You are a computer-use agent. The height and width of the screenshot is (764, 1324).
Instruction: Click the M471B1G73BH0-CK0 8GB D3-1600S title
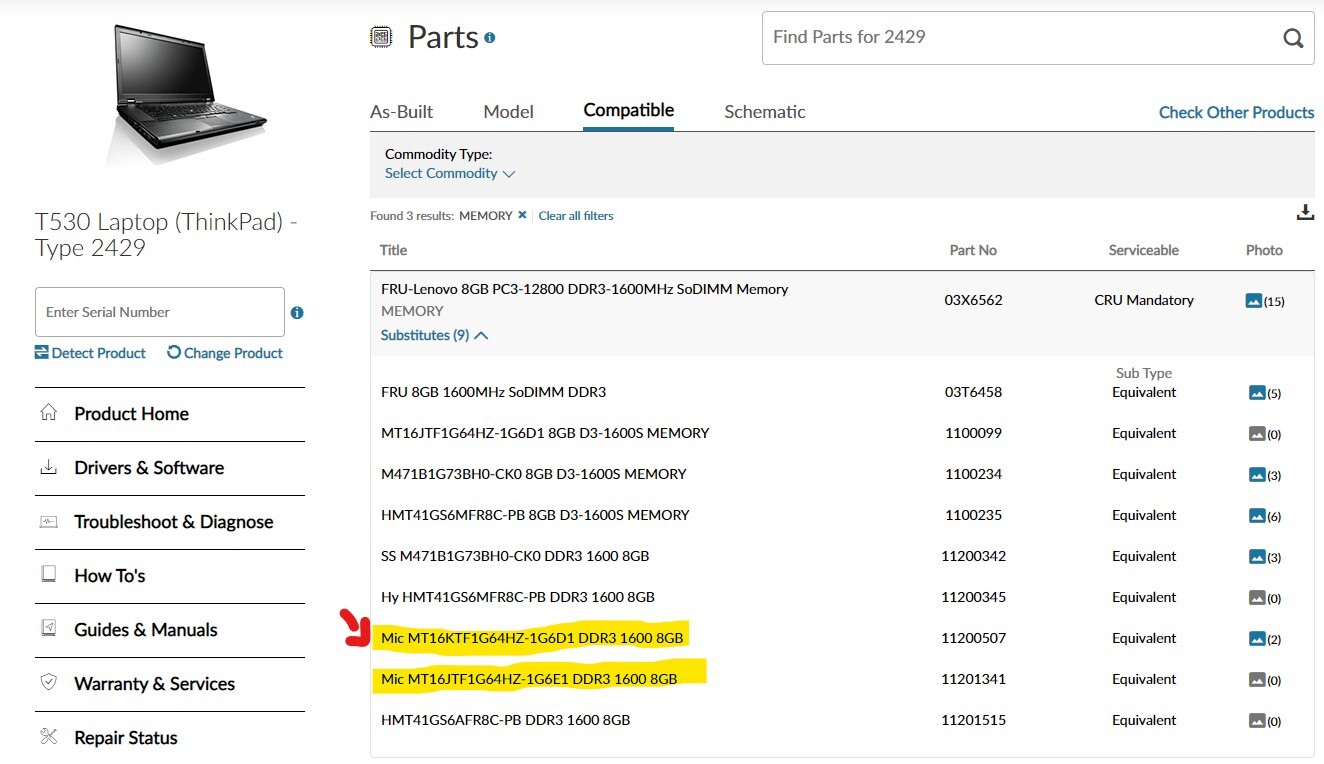tap(534, 474)
